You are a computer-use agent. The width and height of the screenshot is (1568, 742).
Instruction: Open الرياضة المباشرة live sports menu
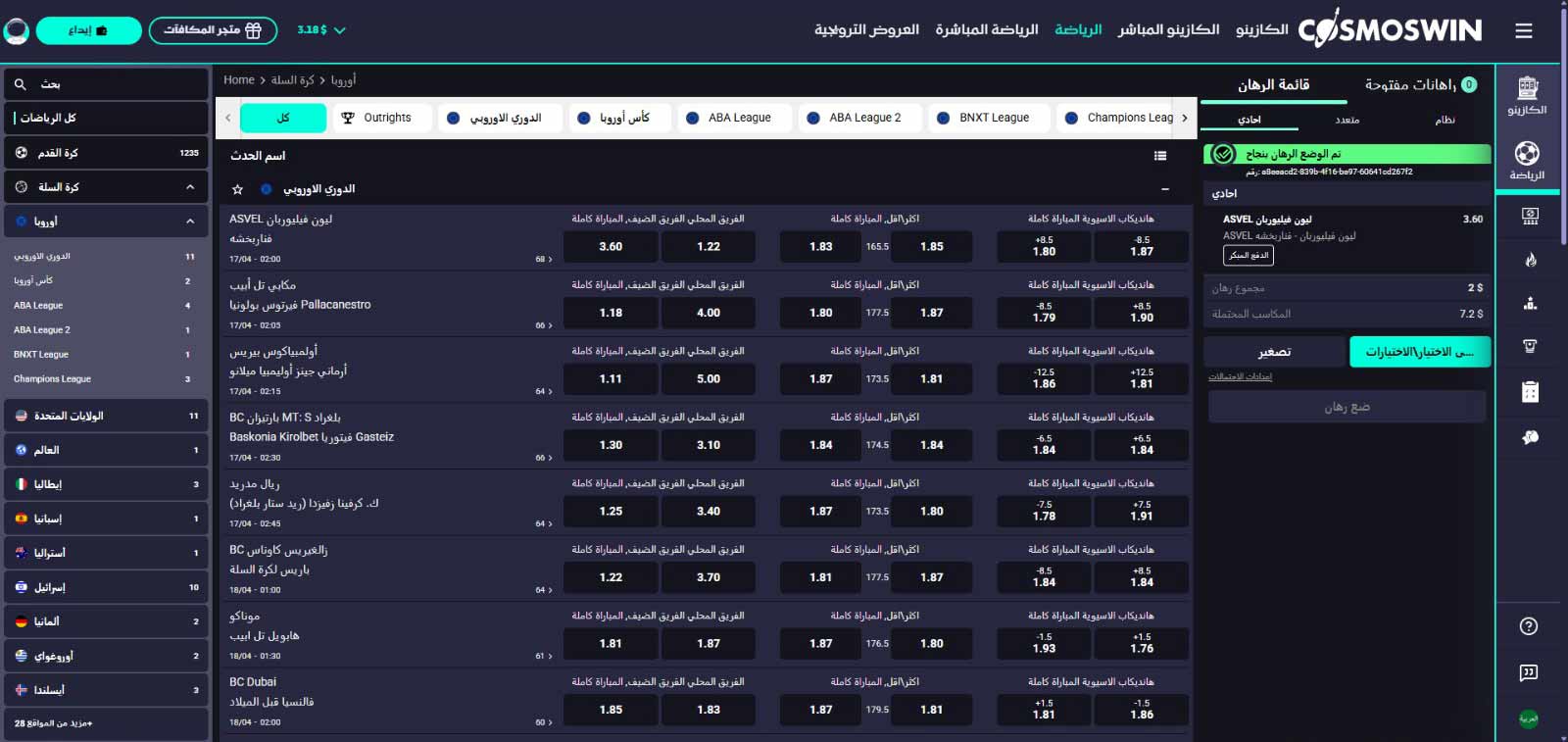987,30
